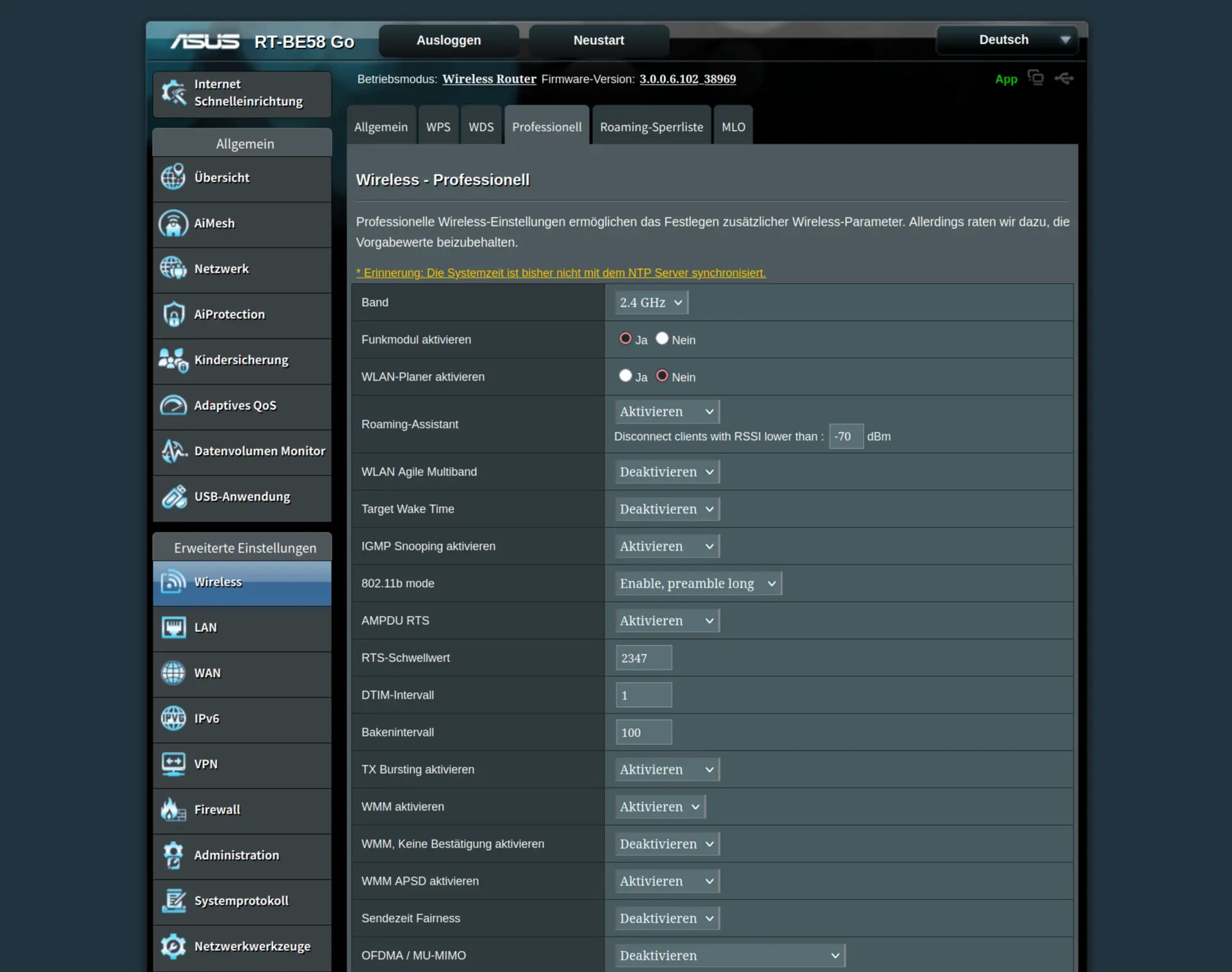Click the AiProtection shield icon
Viewport: 1232px width, 972px height.
point(173,314)
